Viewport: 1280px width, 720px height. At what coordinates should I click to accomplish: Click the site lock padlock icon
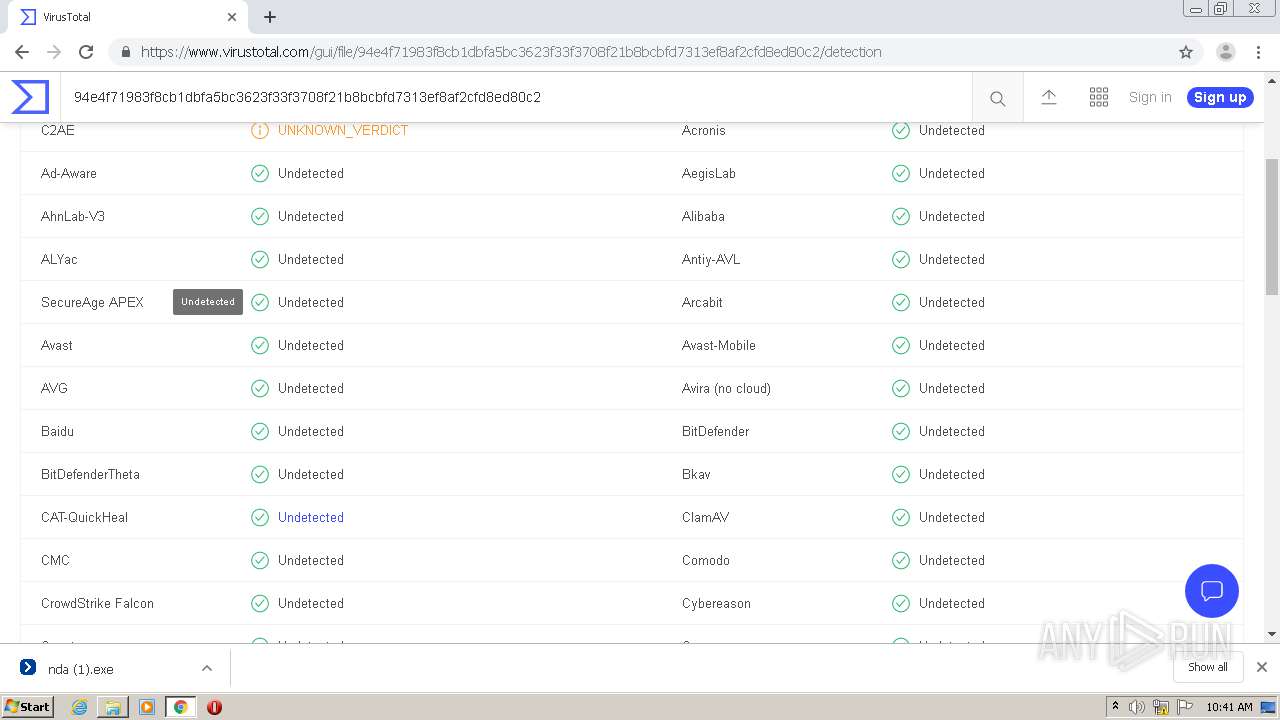[125, 52]
